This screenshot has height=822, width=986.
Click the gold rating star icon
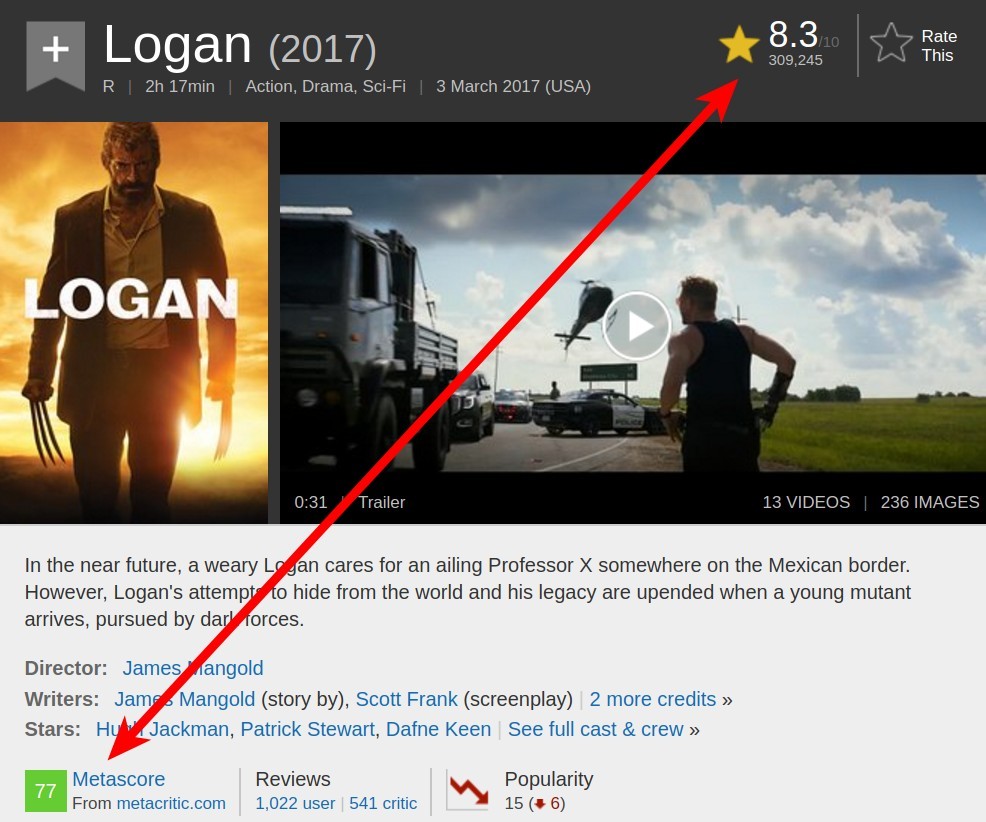739,45
